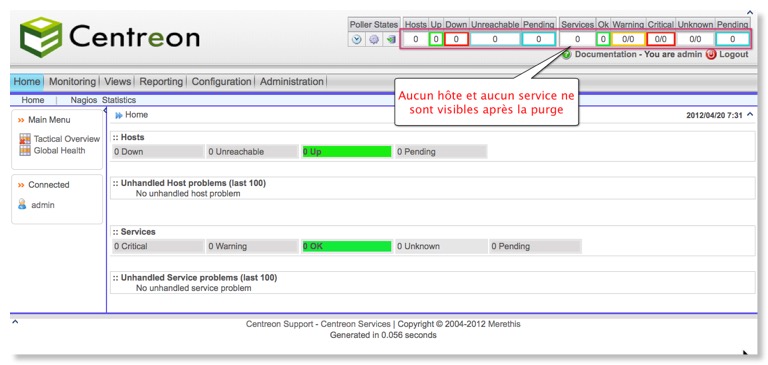Screen dimensions: 768x365
Task: Open the Configuration tab
Action: [221, 82]
